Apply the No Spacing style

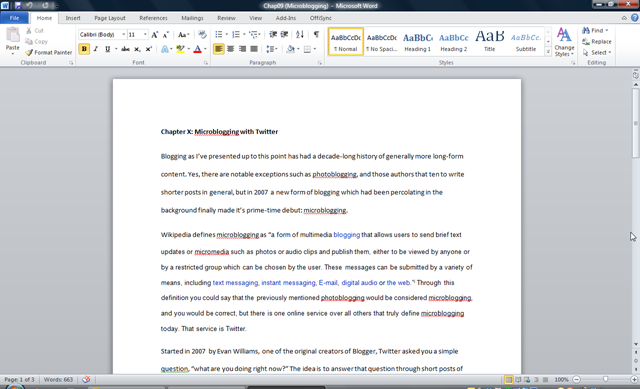click(x=382, y=42)
